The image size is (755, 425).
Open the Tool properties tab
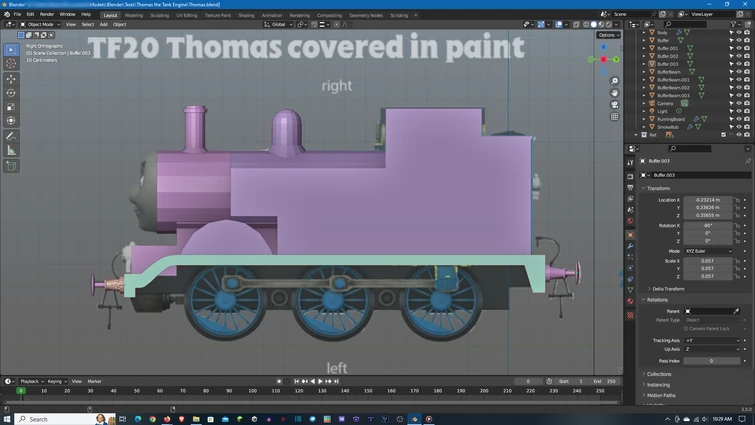click(630, 163)
